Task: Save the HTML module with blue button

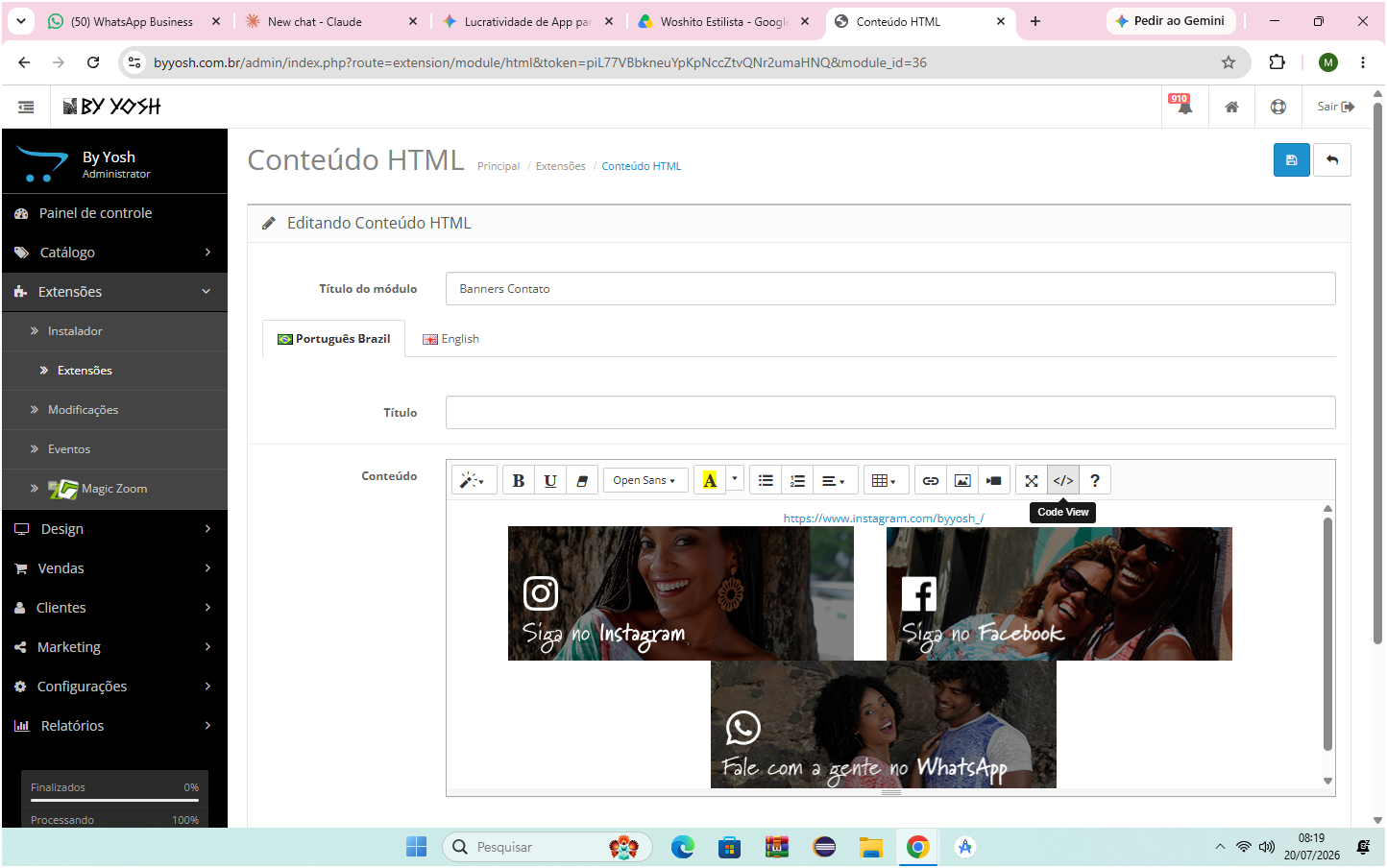Action: pyautogui.click(x=1292, y=160)
